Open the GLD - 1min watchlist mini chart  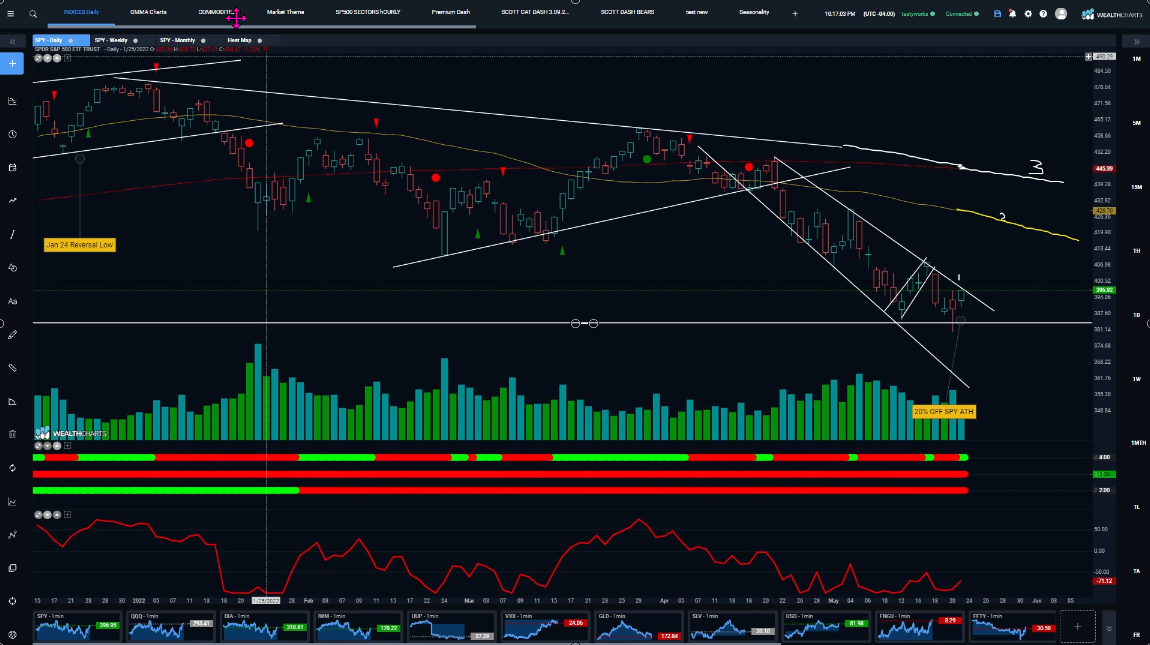tap(638, 626)
